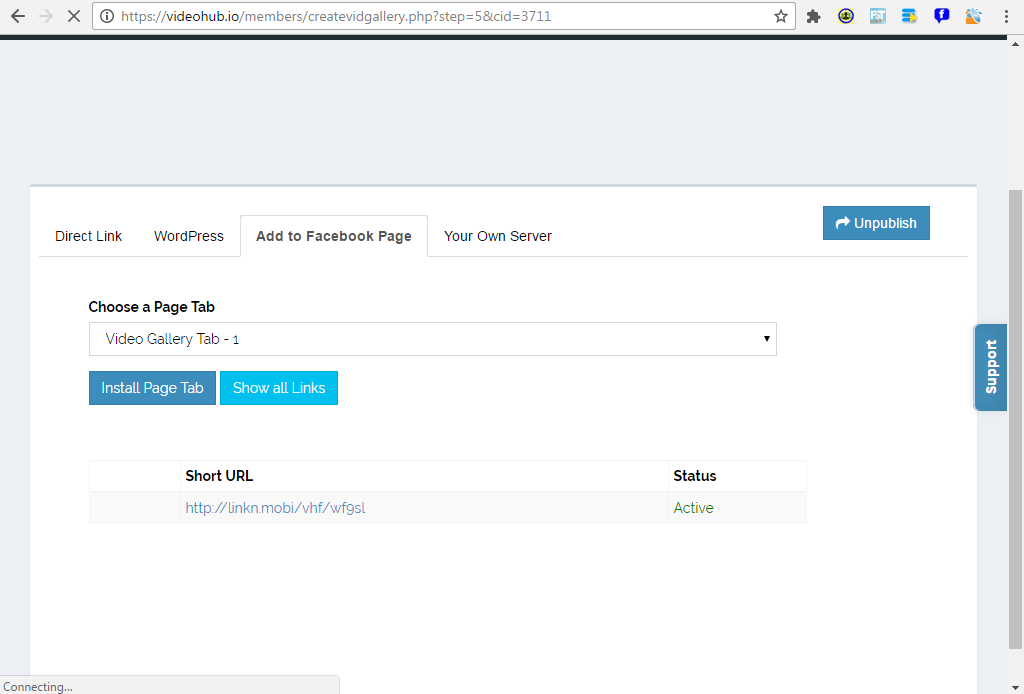Click the Short URL column header
Viewport: 1024px width, 694px height.
(219, 476)
